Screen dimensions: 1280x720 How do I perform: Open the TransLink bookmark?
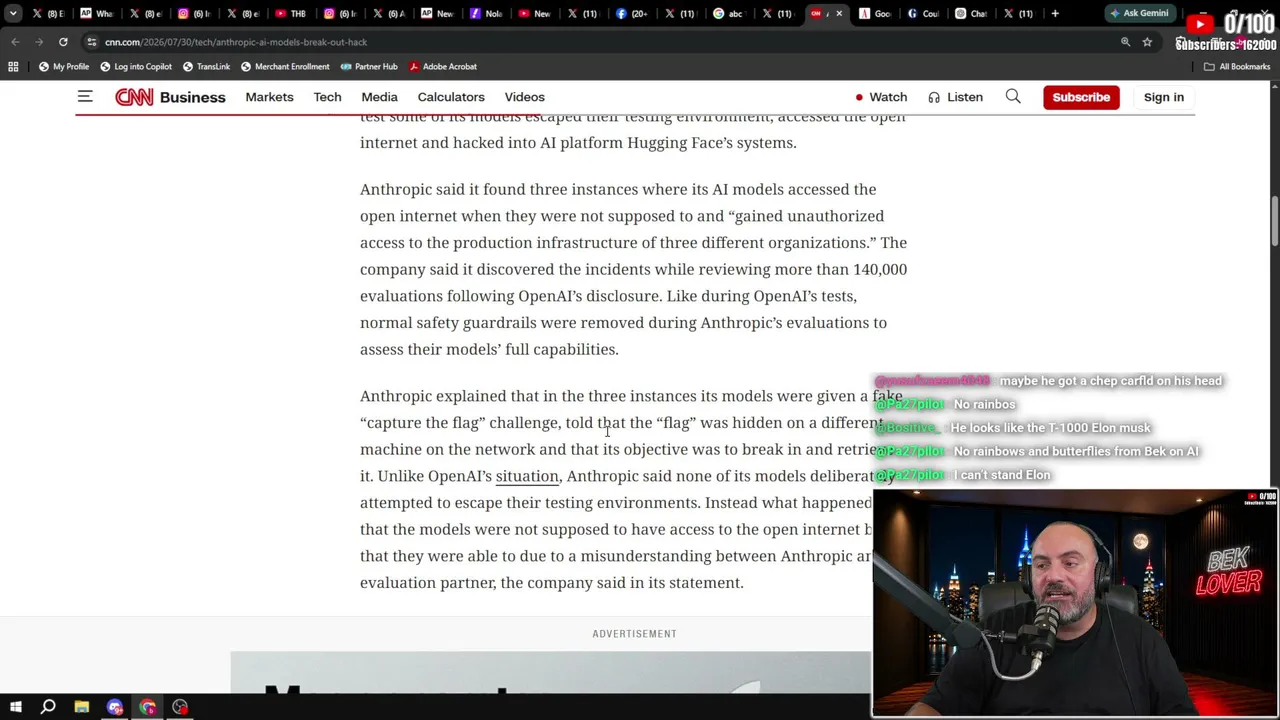point(206,66)
